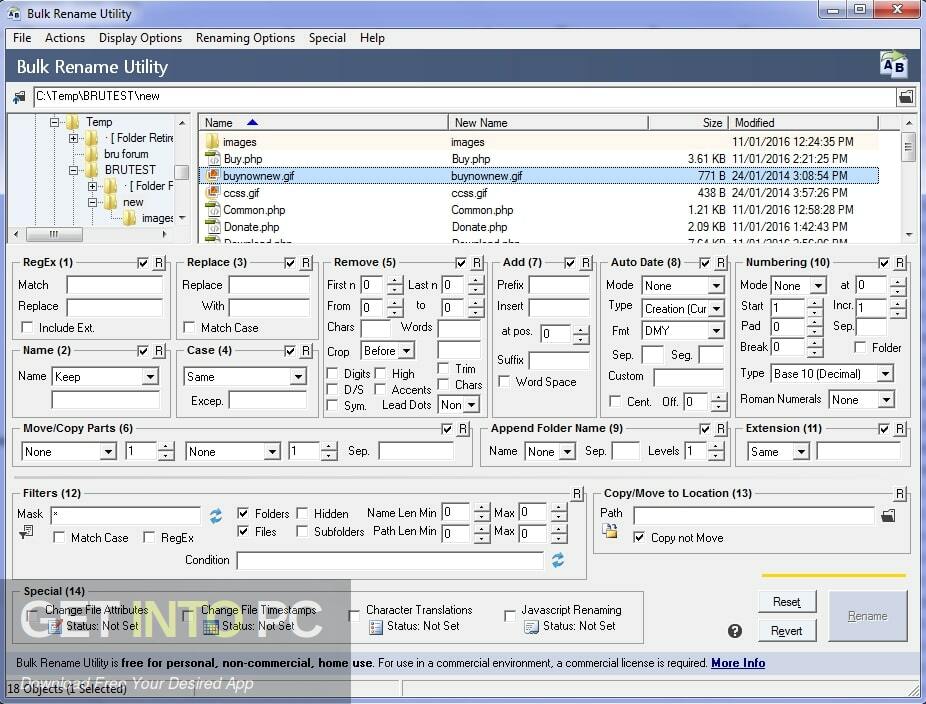The height and width of the screenshot is (704, 926).
Task: Click the refresh arrows next to Condition field
Action: (x=557, y=560)
